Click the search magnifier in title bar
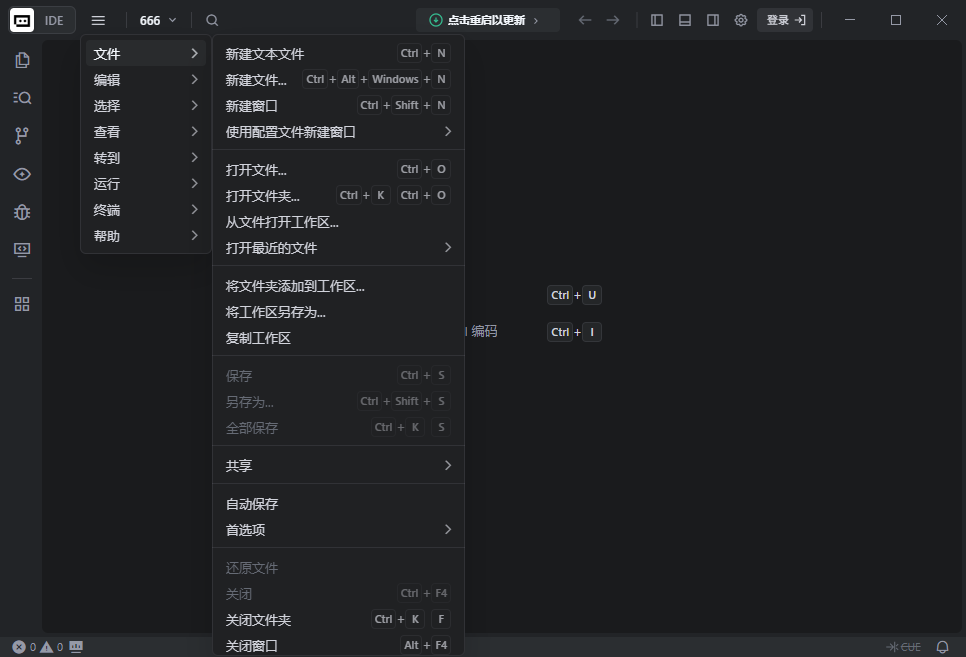This screenshot has height=657, width=966. click(212, 20)
